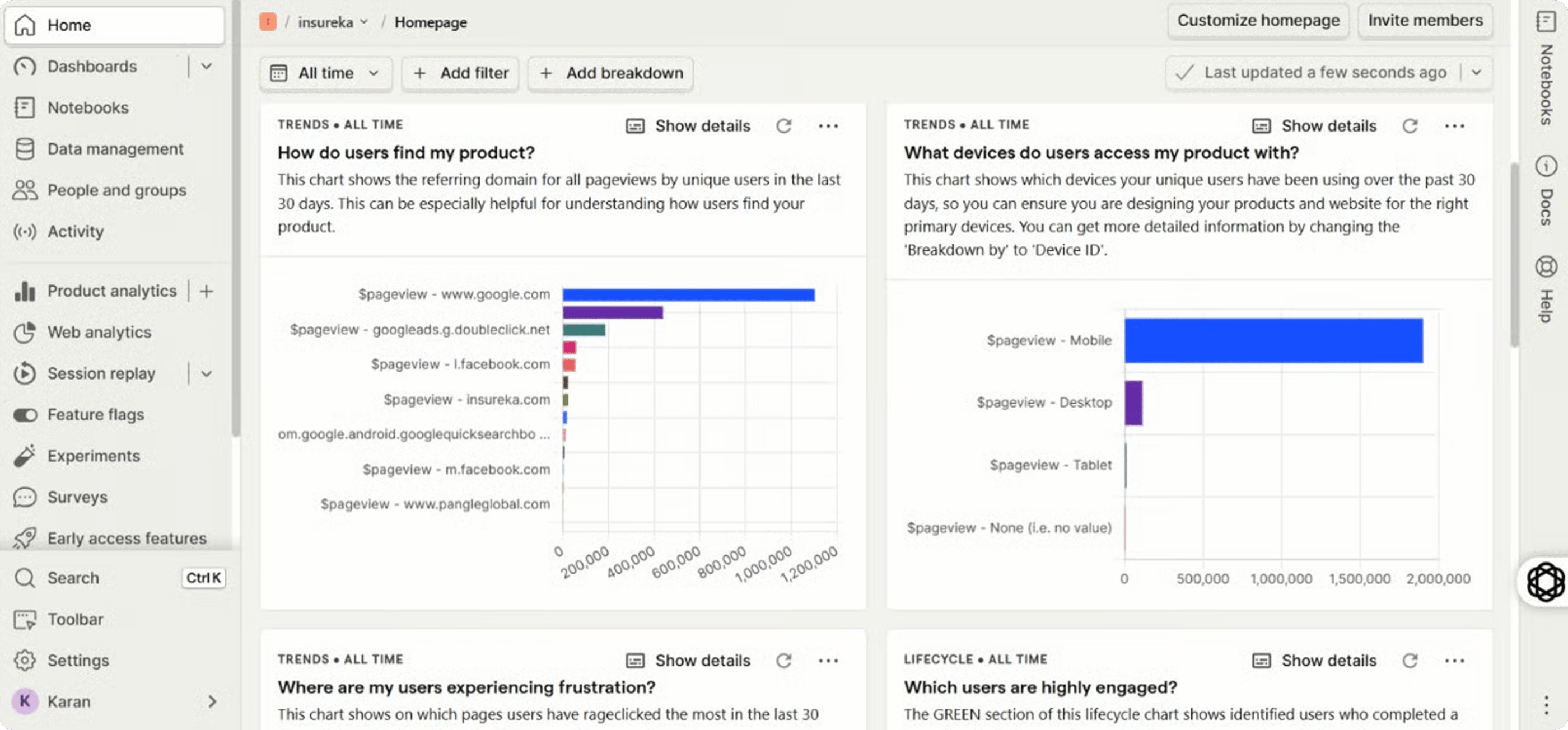1568x730 pixels.
Task: Refresh the 'How do users find my product' chart
Action: coord(783,126)
